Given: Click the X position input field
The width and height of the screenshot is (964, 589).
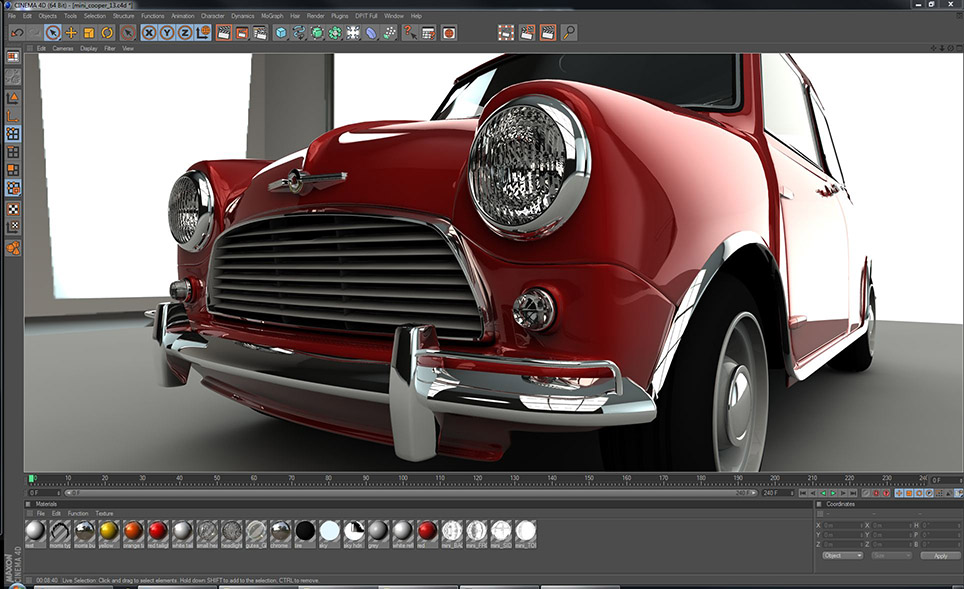Looking at the screenshot, I should pos(840,524).
